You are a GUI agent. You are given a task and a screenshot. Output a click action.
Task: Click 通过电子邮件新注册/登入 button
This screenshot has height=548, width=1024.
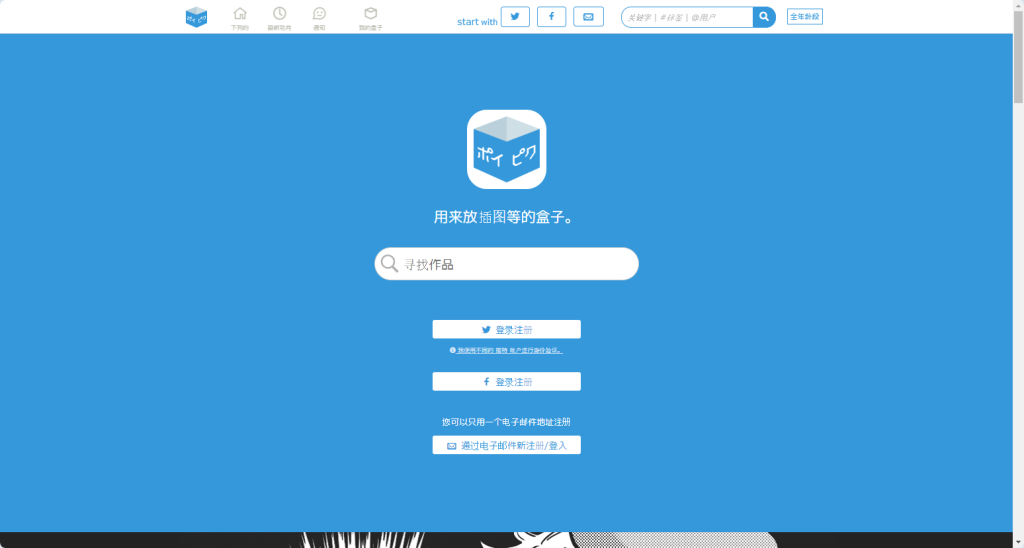[x=506, y=445]
